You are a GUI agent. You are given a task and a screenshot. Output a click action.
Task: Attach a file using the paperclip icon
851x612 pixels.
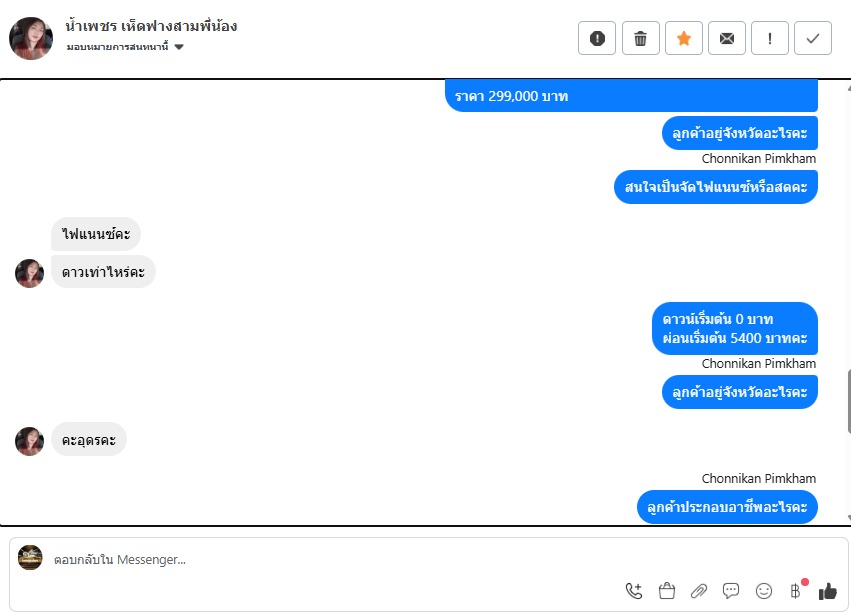[699, 590]
